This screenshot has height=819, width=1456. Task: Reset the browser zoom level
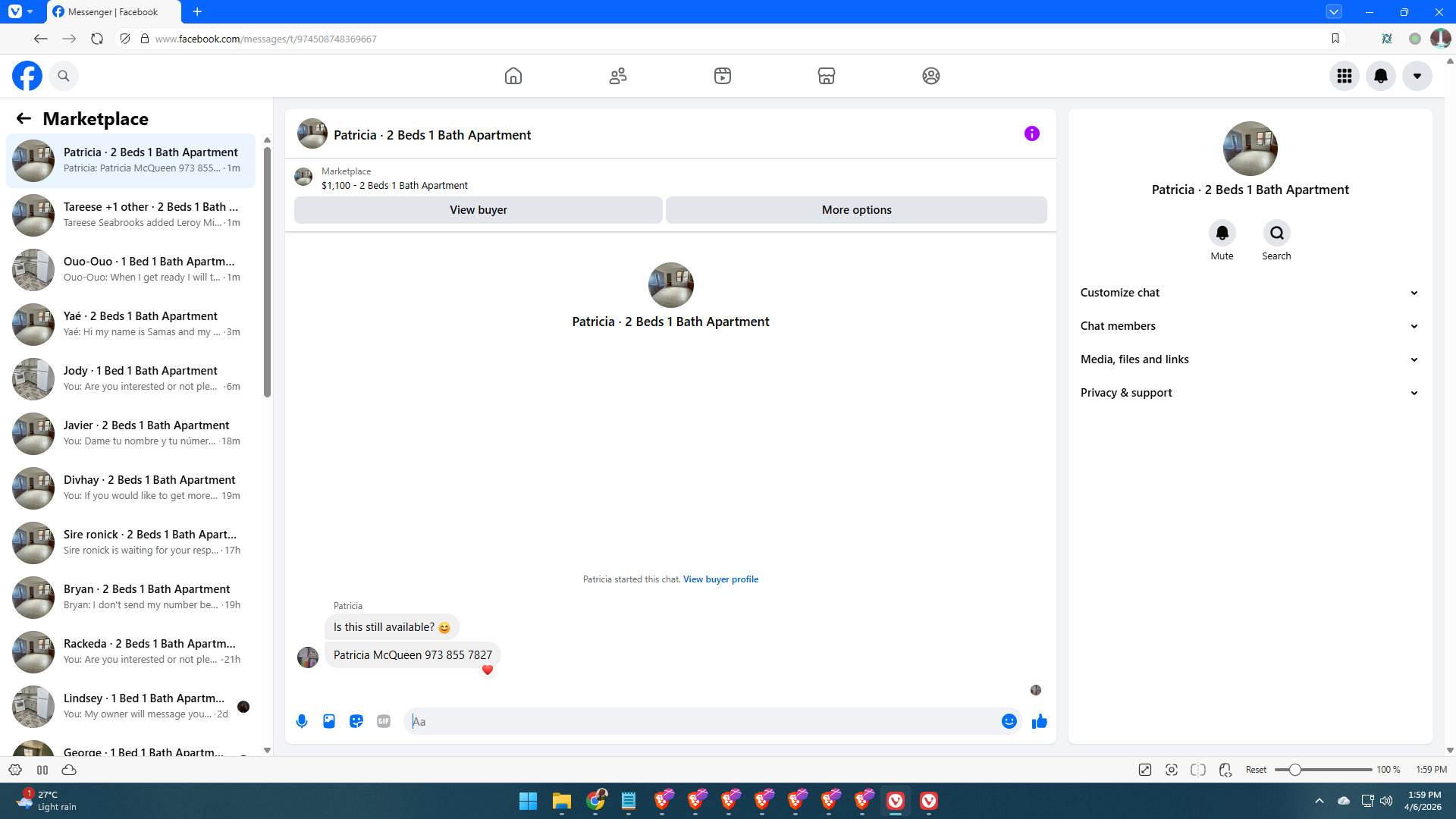(1256, 770)
